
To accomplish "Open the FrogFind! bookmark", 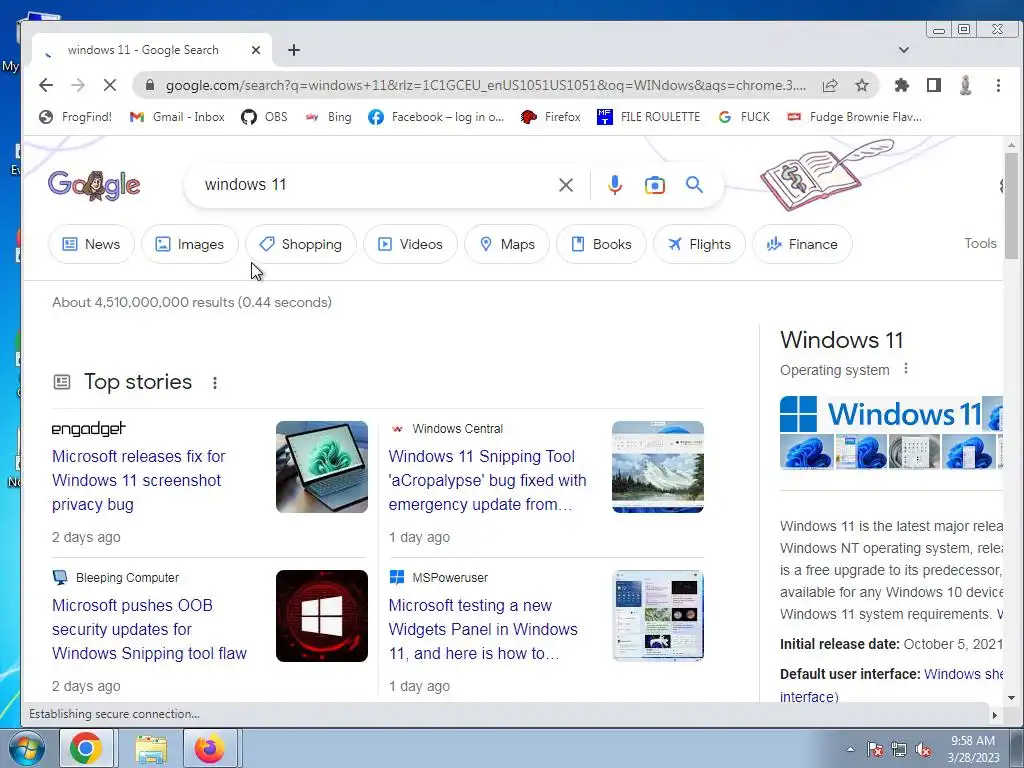I will pos(75,117).
